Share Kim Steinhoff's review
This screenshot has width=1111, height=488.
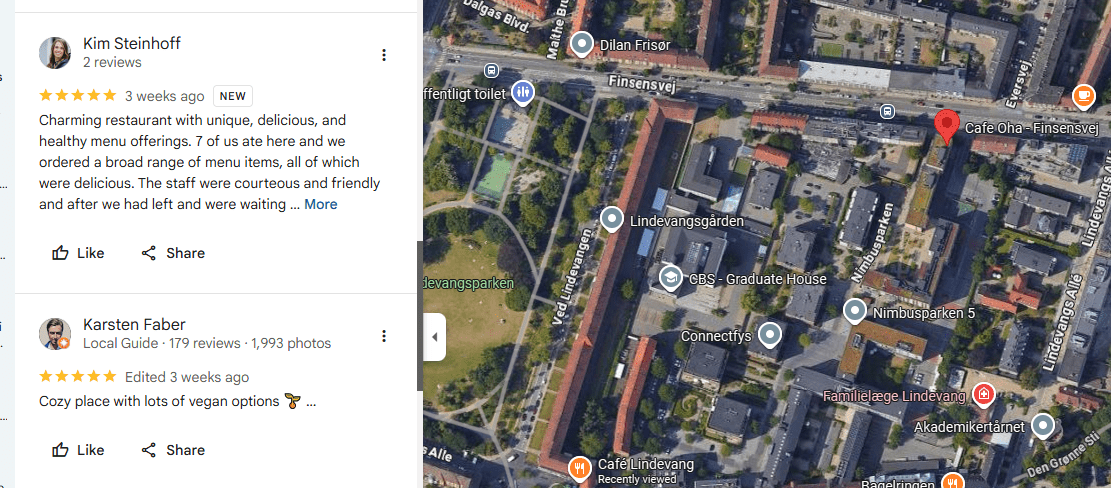[173, 253]
